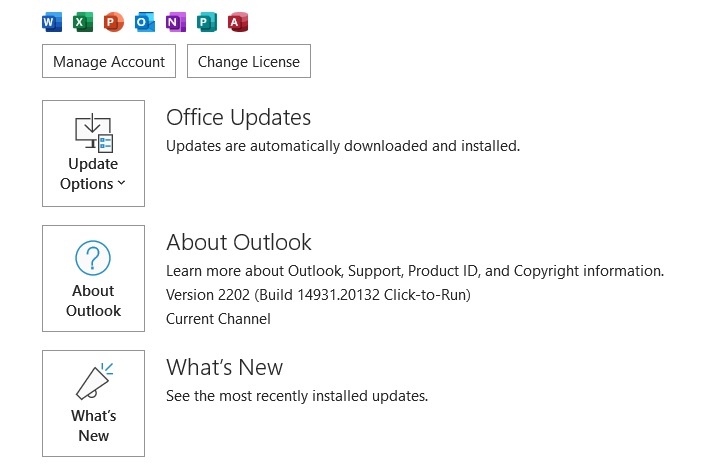Click the Update Options chevron arrow
The width and height of the screenshot is (725, 473).
[121, 183]
